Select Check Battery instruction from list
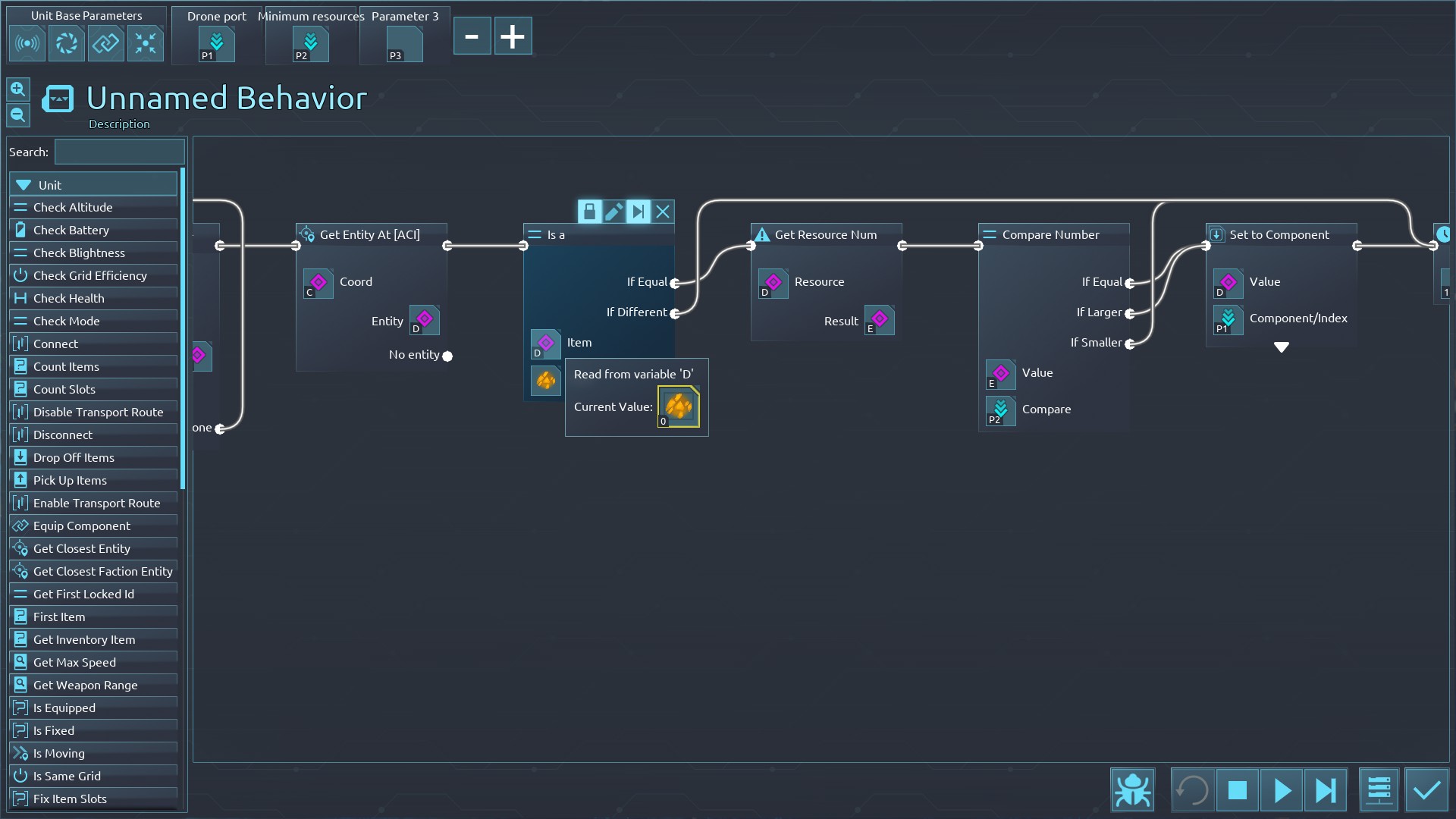The width and height of the screenshot is (1456, 819). point(71,230)
